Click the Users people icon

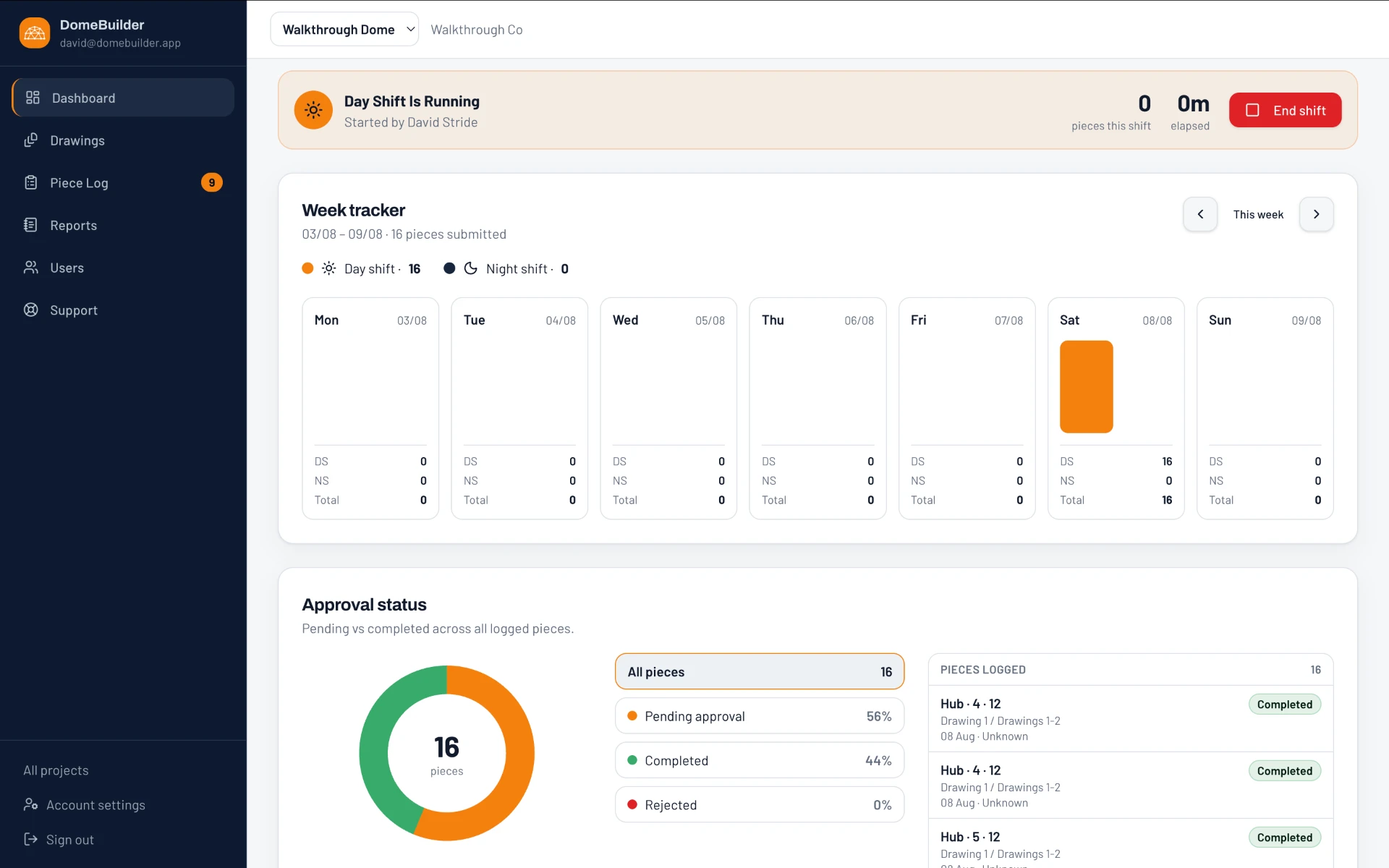click(30, 268)
